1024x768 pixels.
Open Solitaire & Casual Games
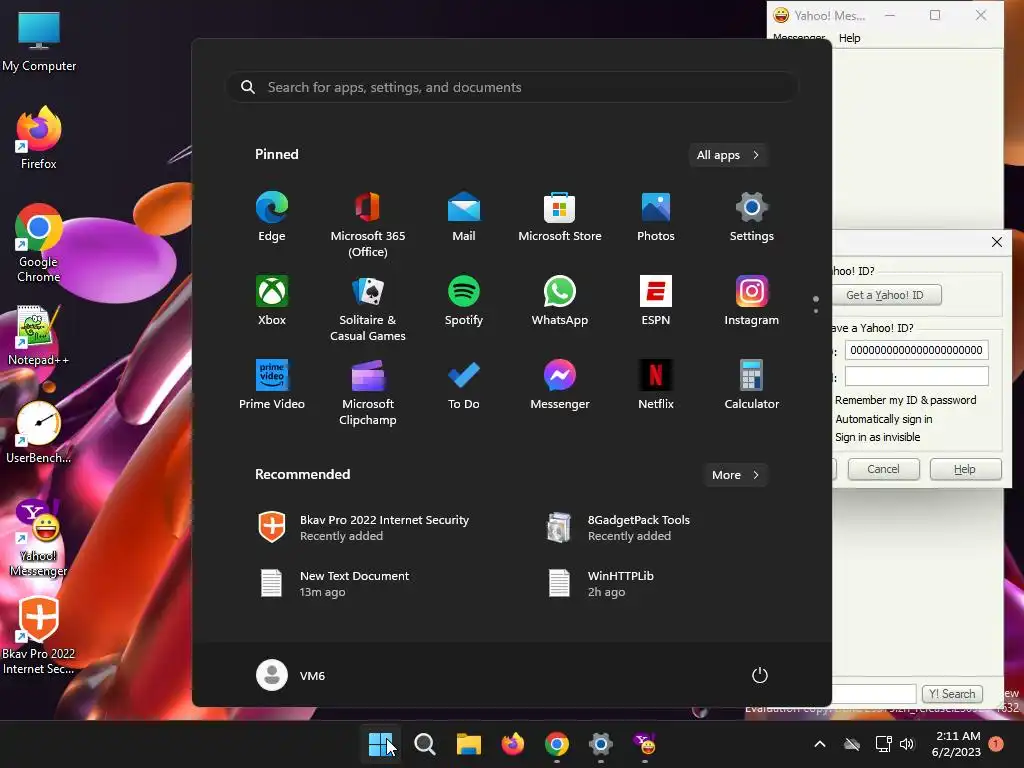(368, 309)
